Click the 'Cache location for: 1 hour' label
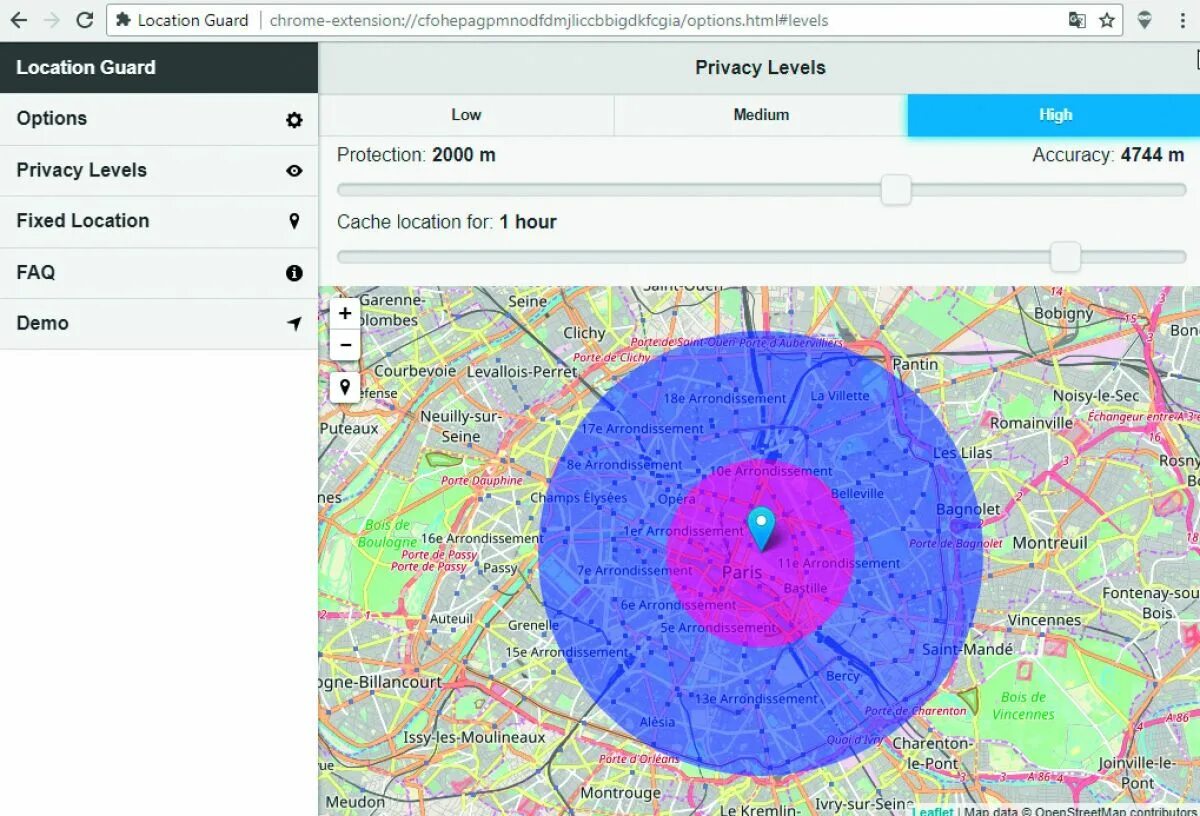The width and height of the screenshot is (1200, 816). (447, 222)
